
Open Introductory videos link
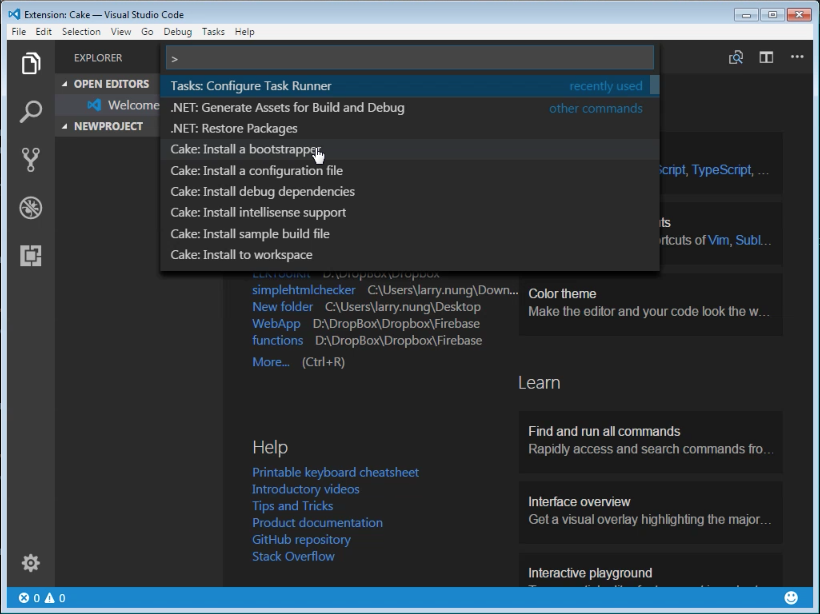pyautogui.click(x=305, y=489)
